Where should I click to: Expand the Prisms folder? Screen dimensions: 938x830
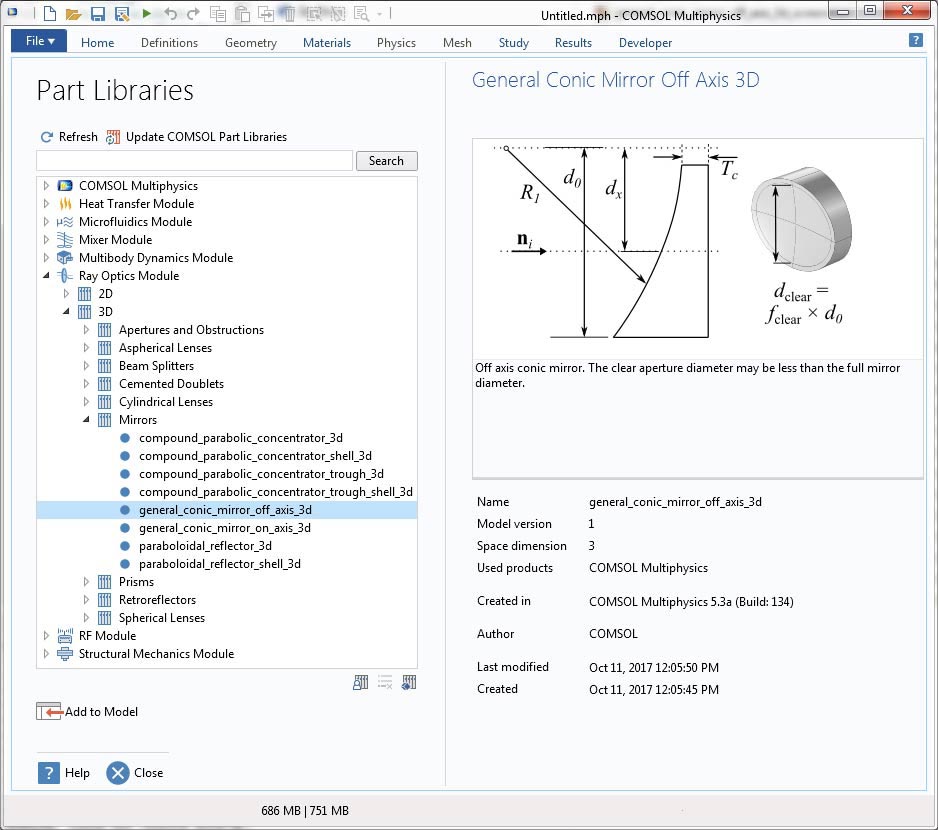(x=86, y=582)
